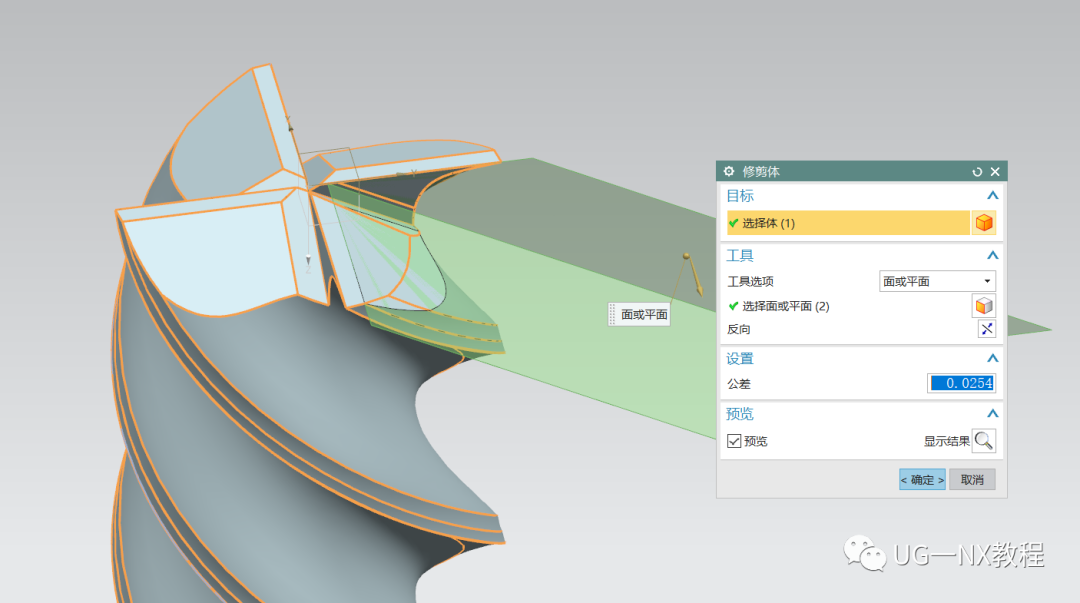Collapse the 预览 section

(x=993, y=413)
